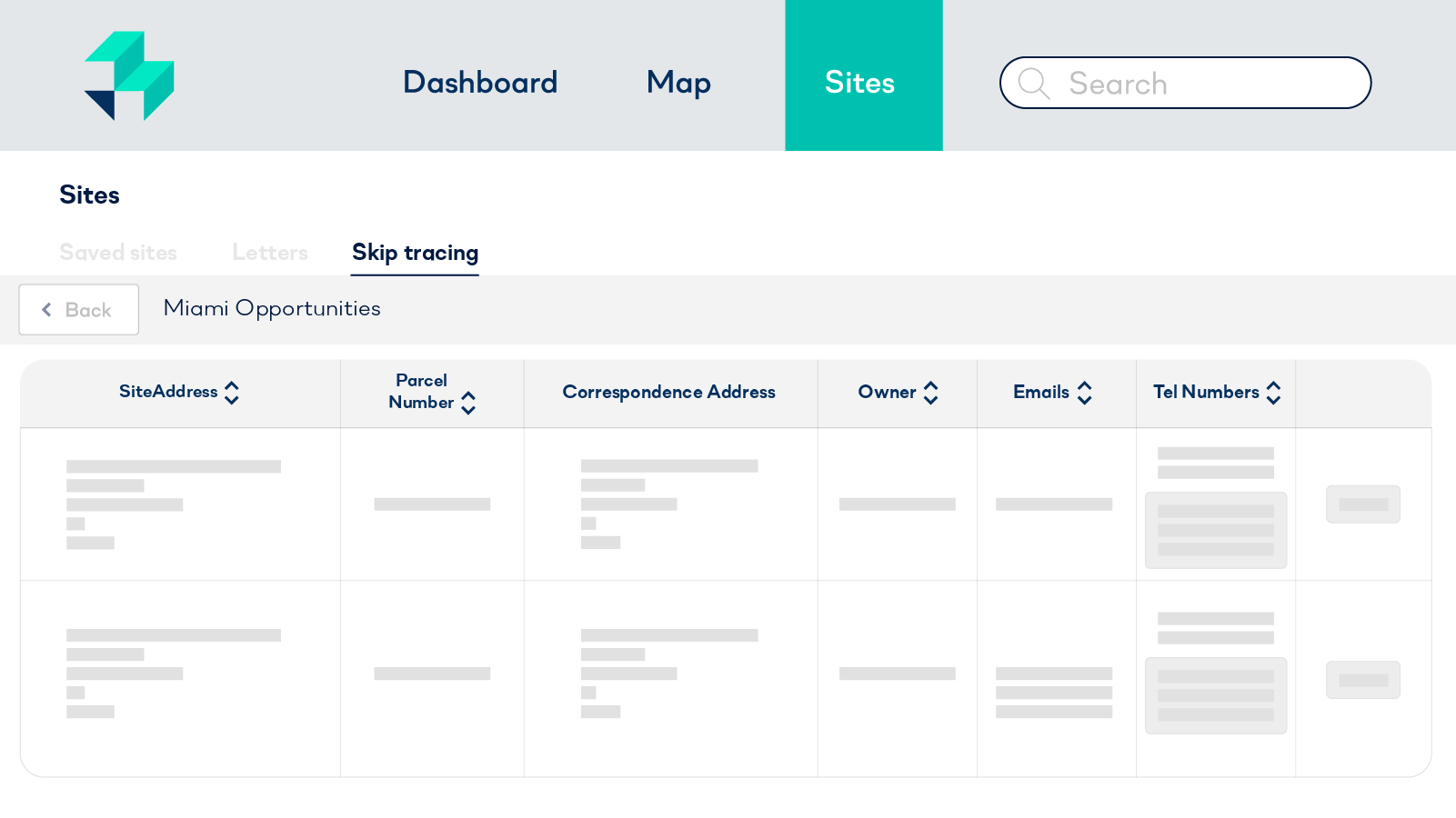Navigate to the Map page
The height and width of the screenshot is (818, 1456).
(678, 83)
